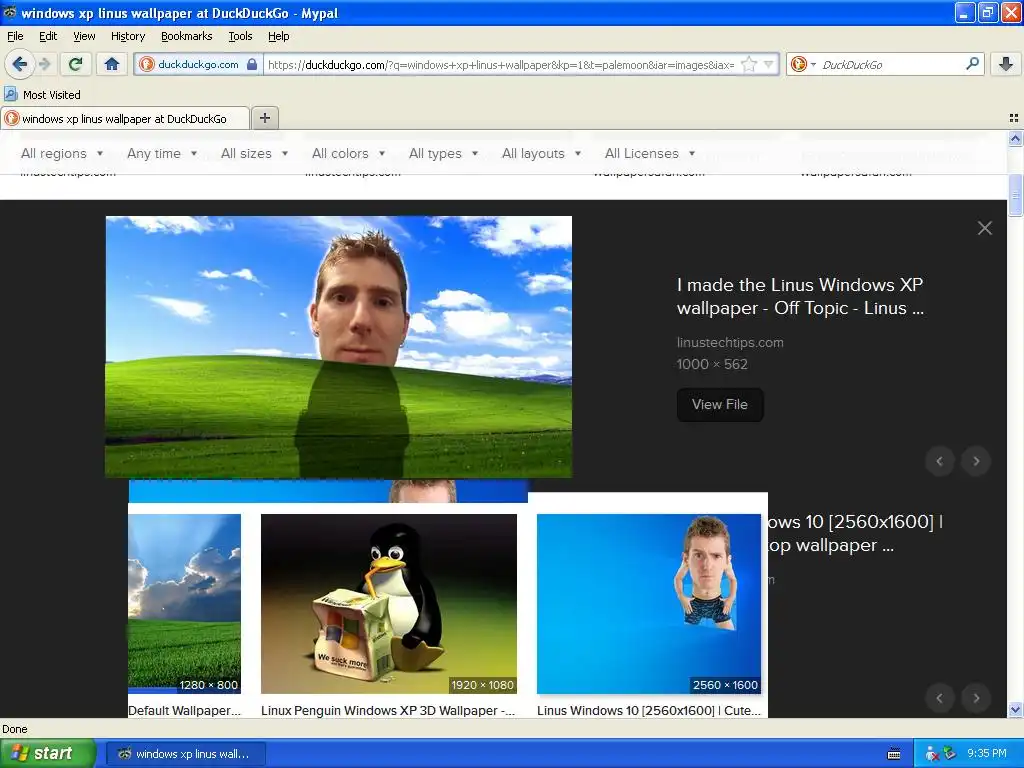Expand the All Licenses filter

[x=650, y=153]
